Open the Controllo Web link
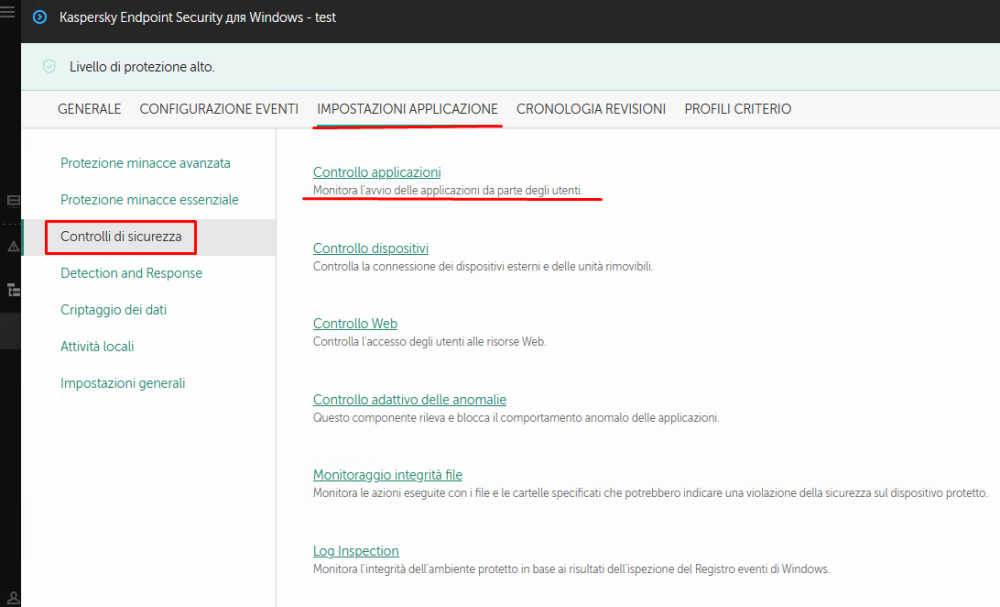 tap(355, 323)
